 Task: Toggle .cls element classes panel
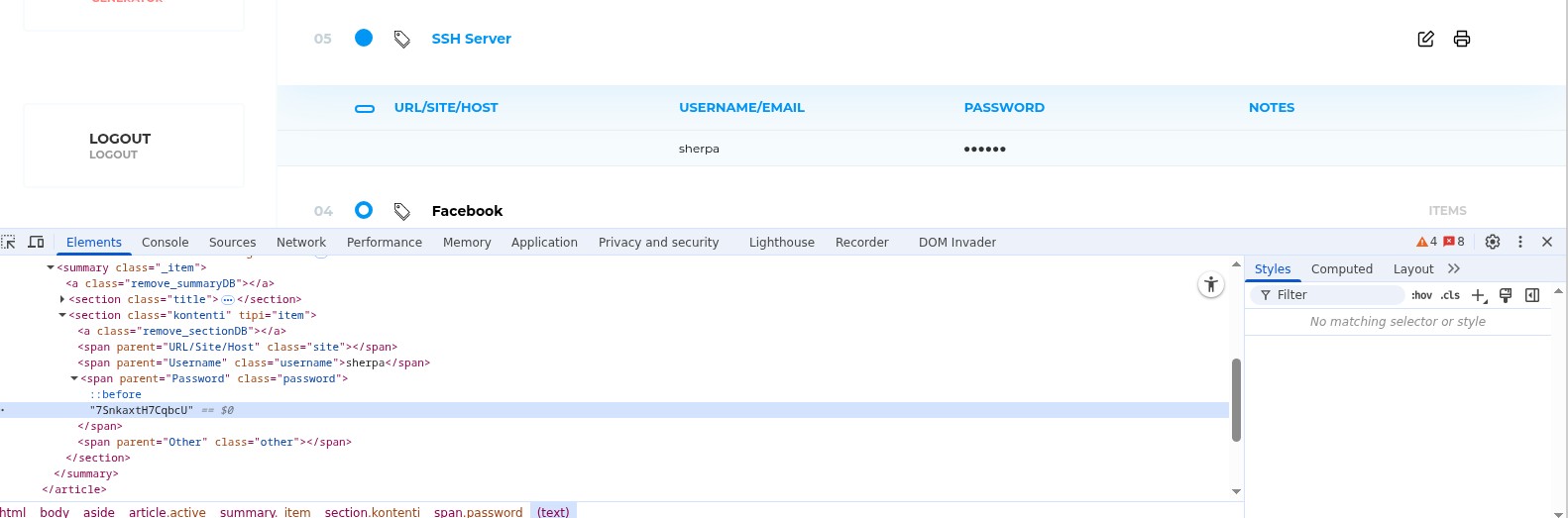point(1450,295)
